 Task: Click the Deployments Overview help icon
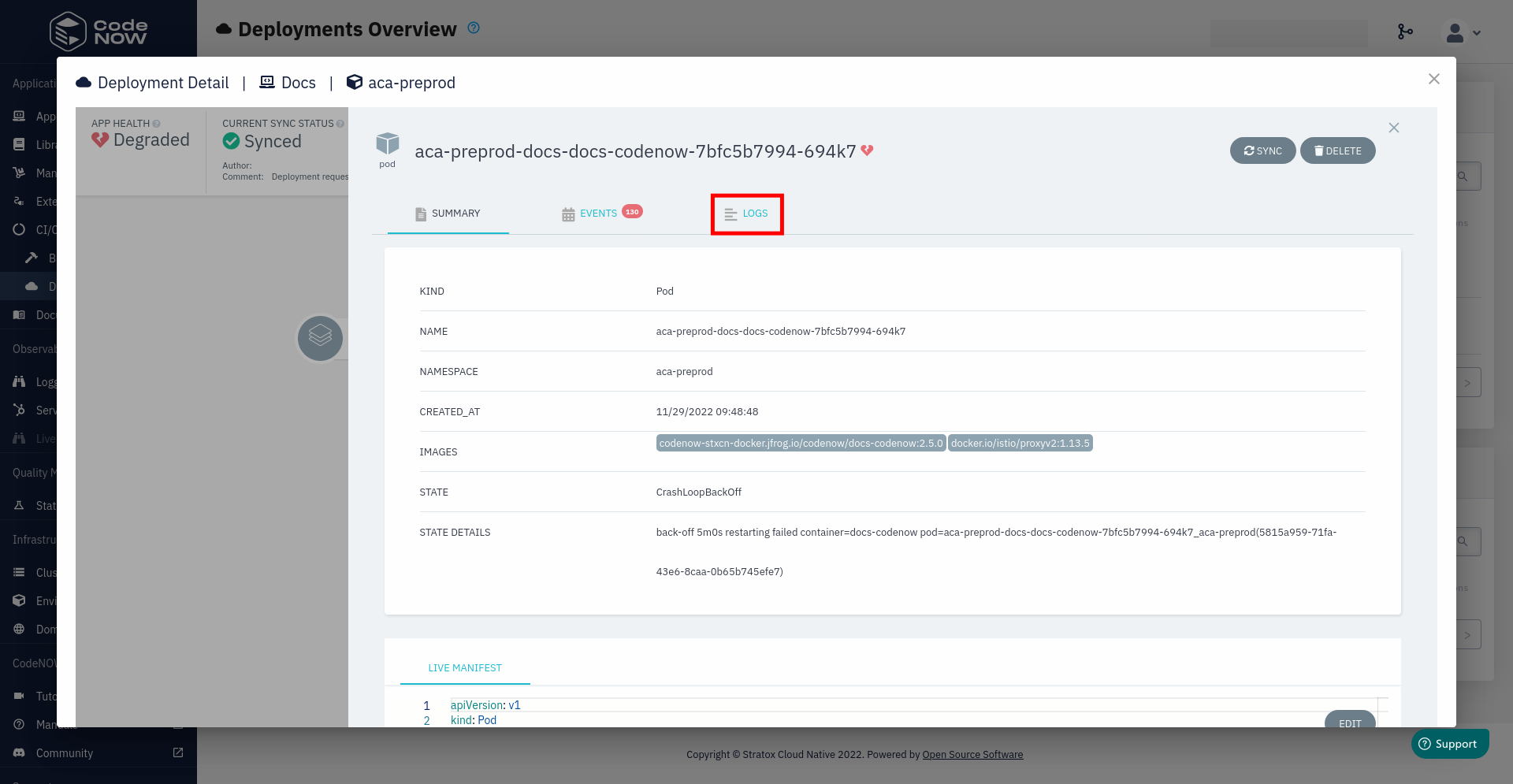(x=474, y=28)
